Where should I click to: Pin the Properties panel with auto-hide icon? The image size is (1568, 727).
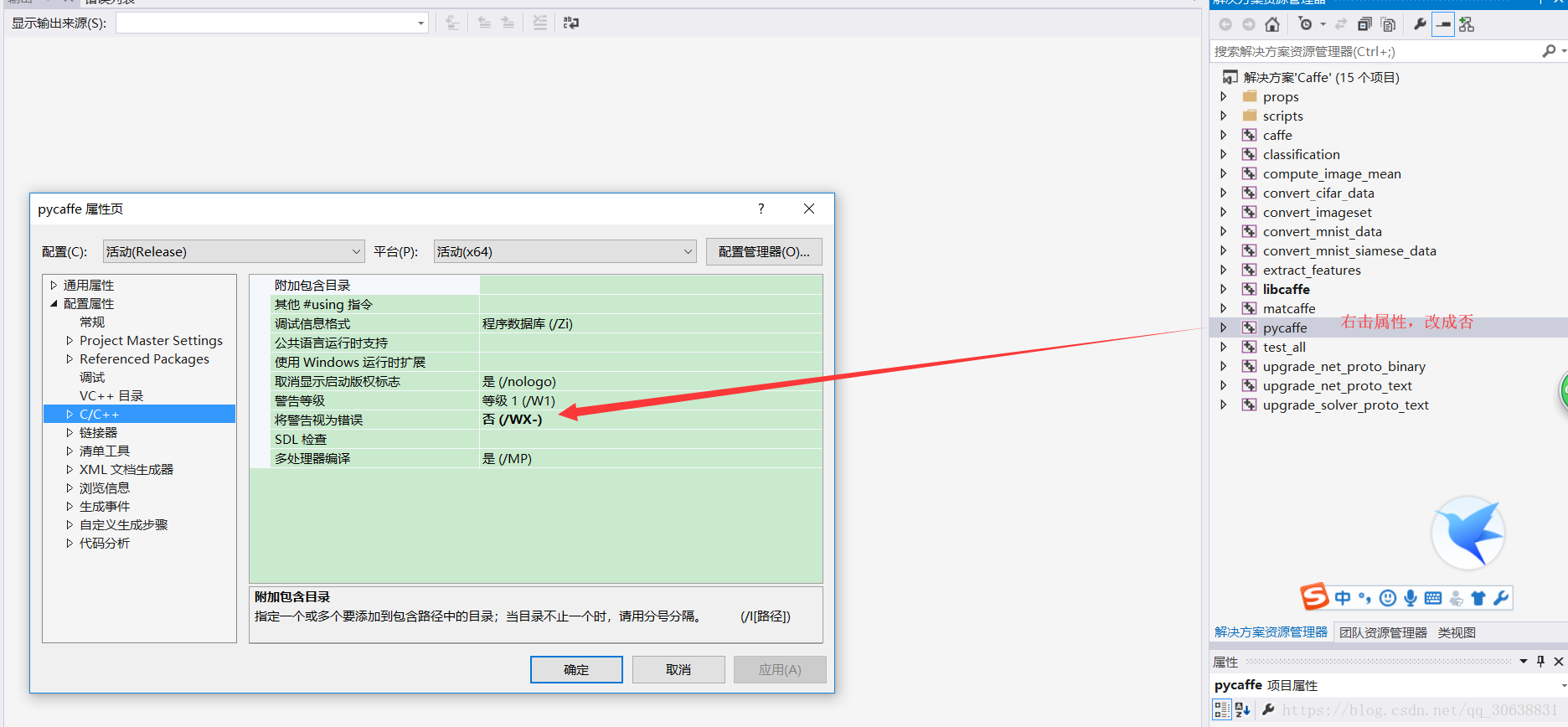(x=1540, y=662)
